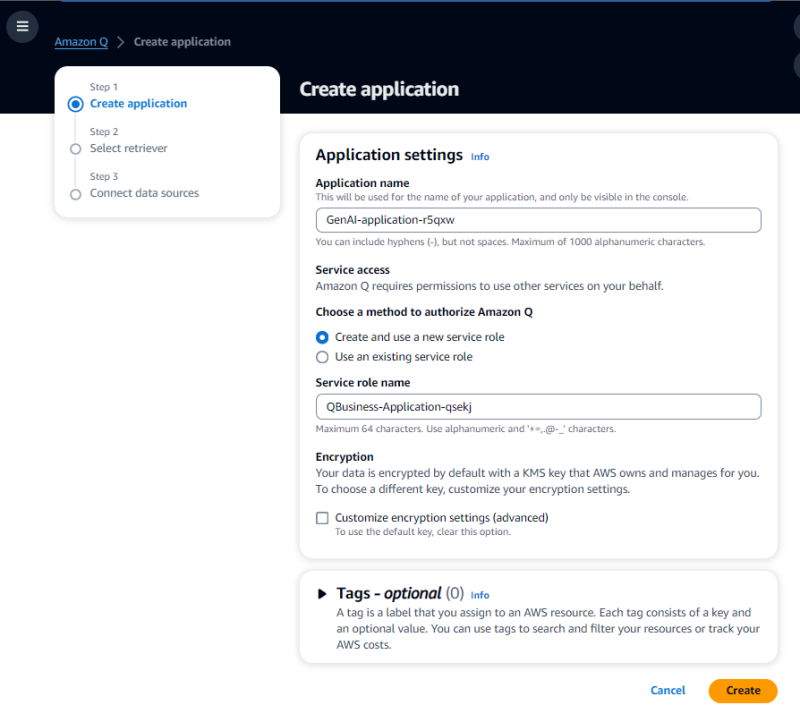This screenshot has width=800, height=705.
Task: Select Create application step in wizard
Action: coord(138,103)
